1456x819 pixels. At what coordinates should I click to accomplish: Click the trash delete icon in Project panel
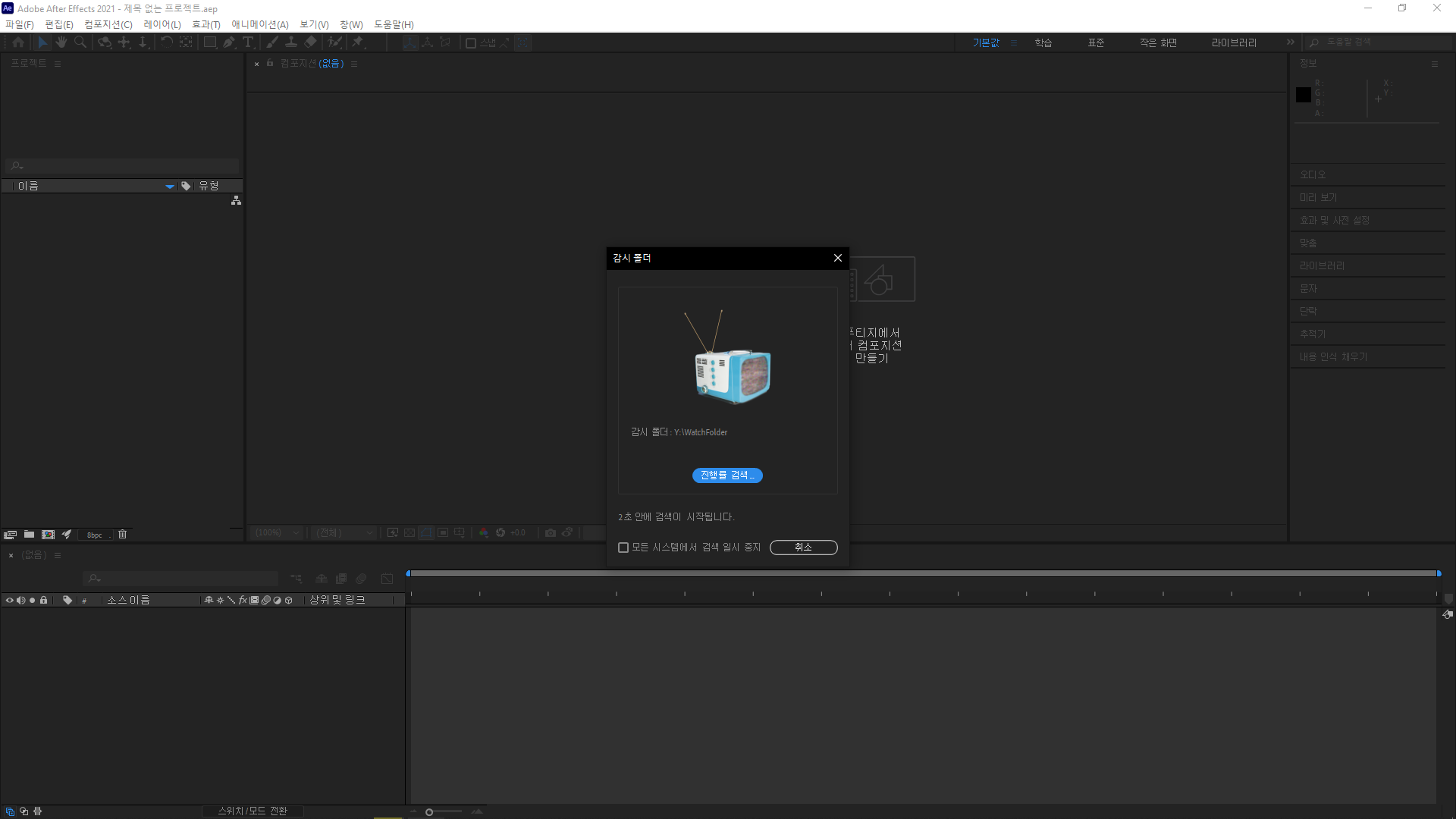click(x=123, y=535)
